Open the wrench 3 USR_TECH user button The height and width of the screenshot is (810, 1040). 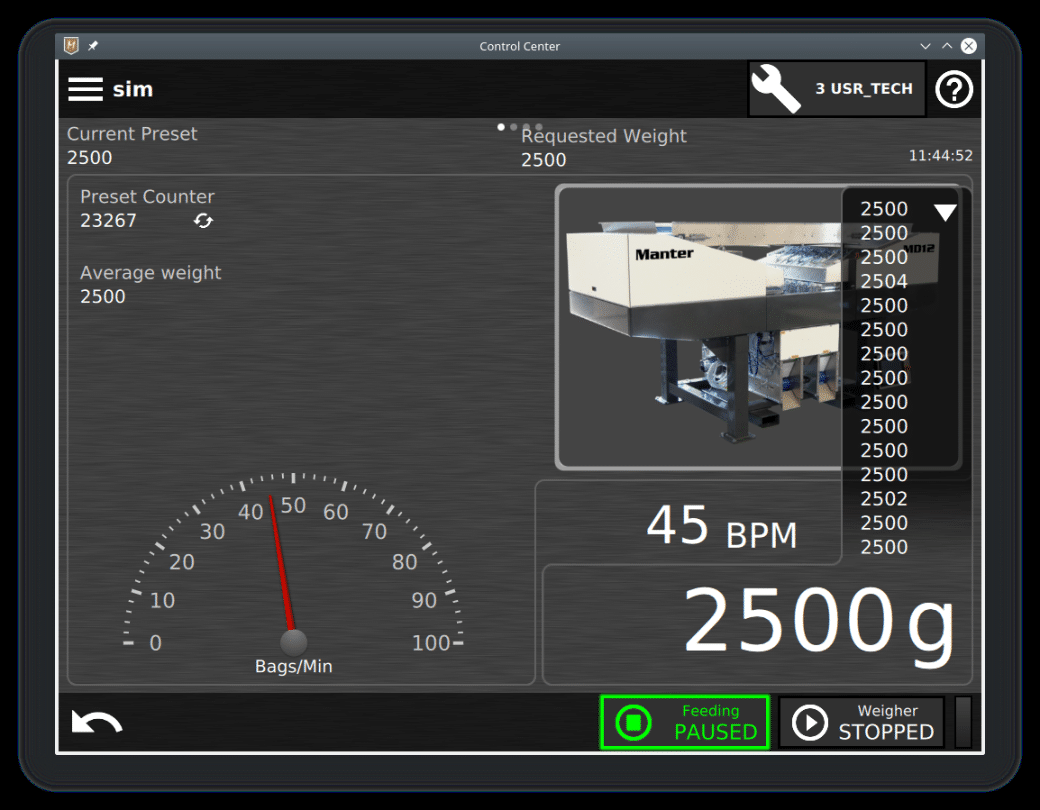[x=837, y=89]
